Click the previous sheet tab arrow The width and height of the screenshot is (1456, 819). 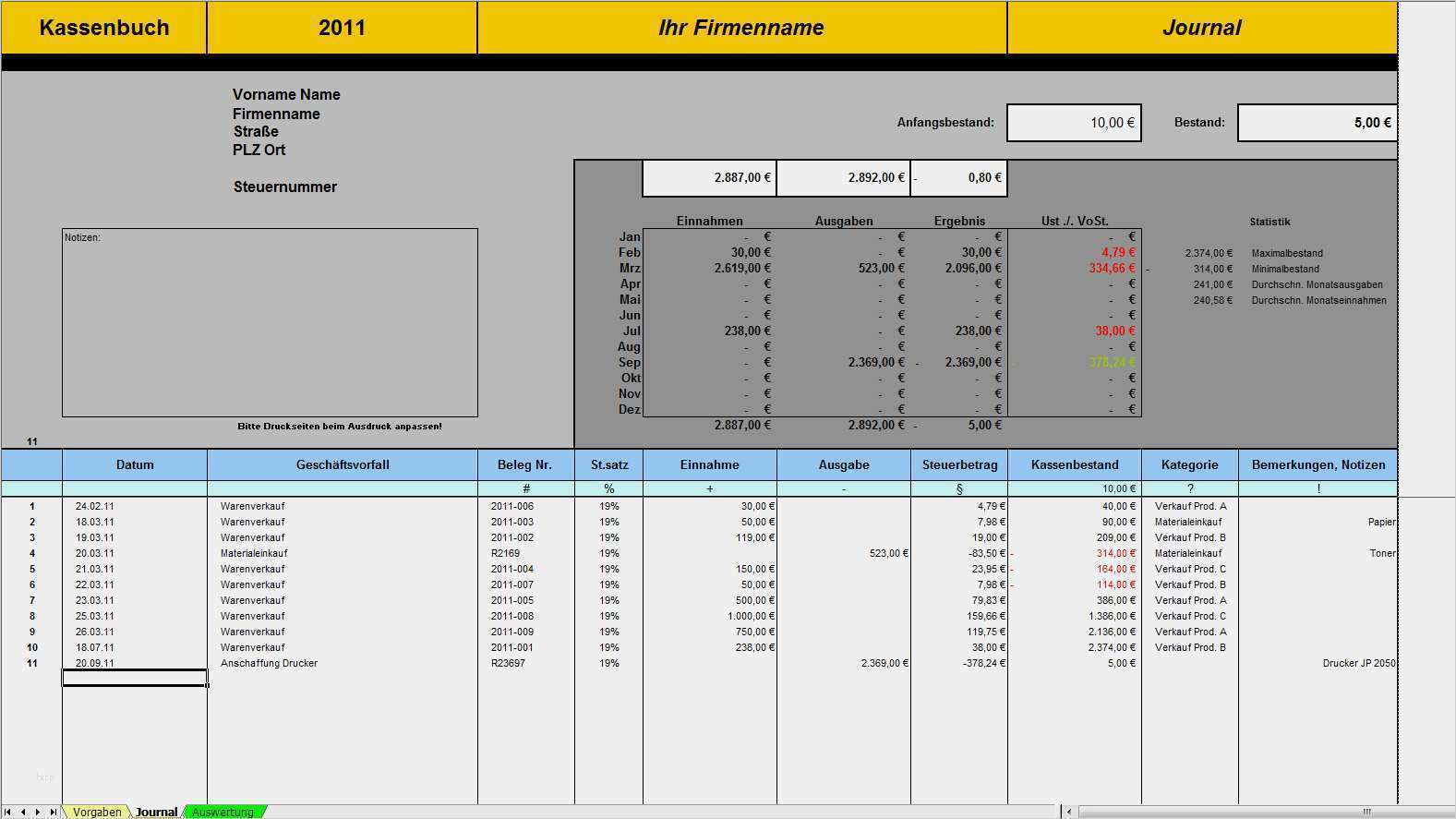point(23,813)
